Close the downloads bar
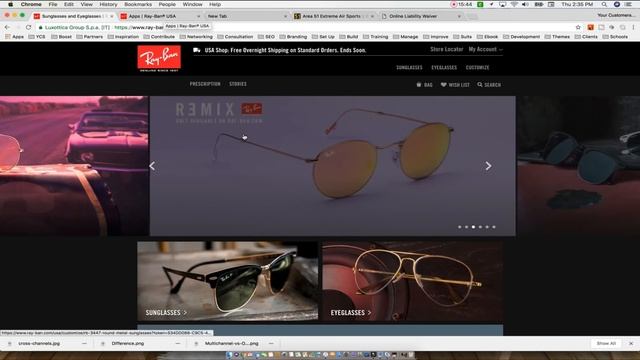Screen dimensions: 640x360 point(631,343)
